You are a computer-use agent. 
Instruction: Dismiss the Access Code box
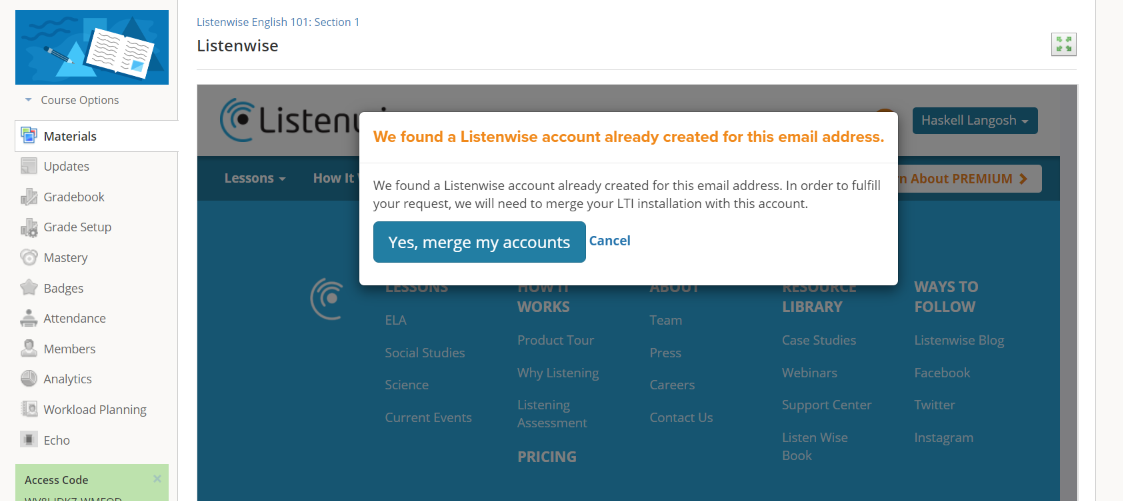(157, 479)
